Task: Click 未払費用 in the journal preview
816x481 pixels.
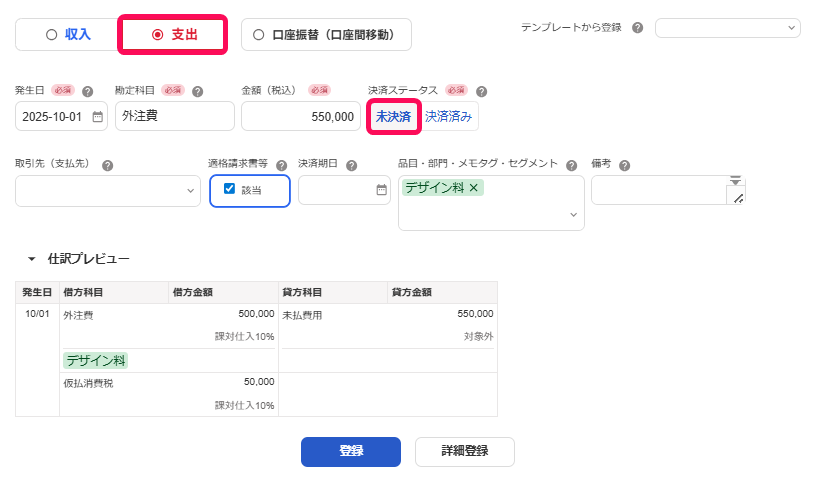Action: (x=302, y=315)
